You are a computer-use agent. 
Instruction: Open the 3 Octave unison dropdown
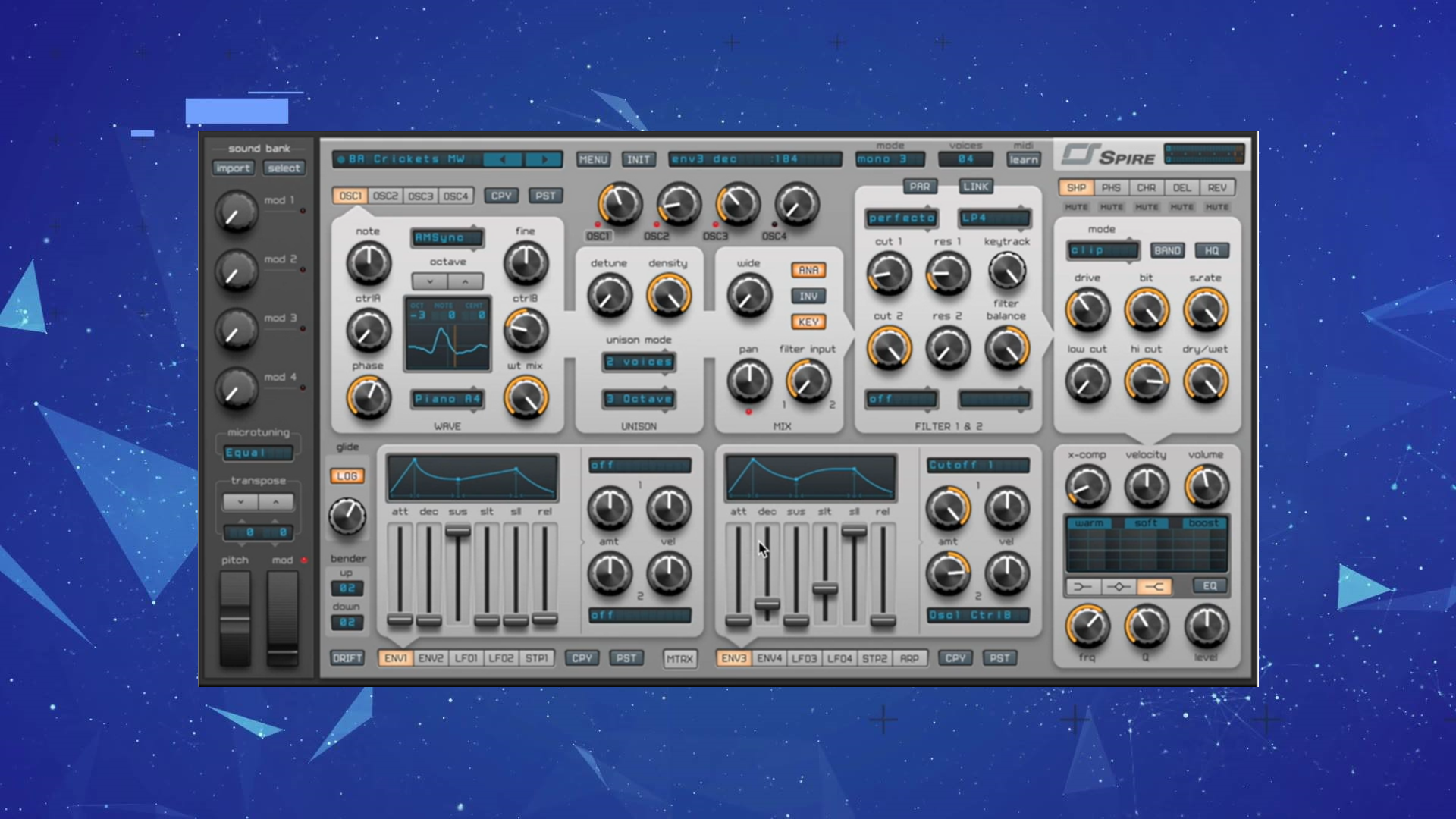click(639, 399)
